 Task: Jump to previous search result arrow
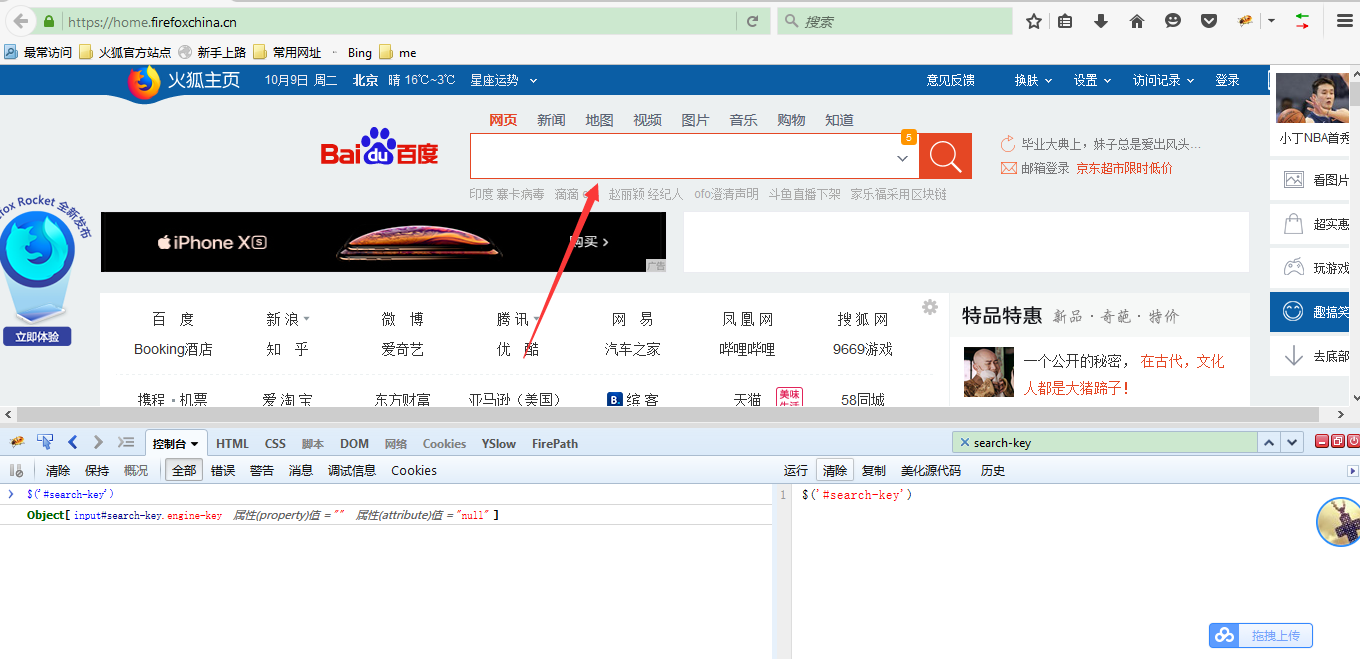click(1268, 442)
